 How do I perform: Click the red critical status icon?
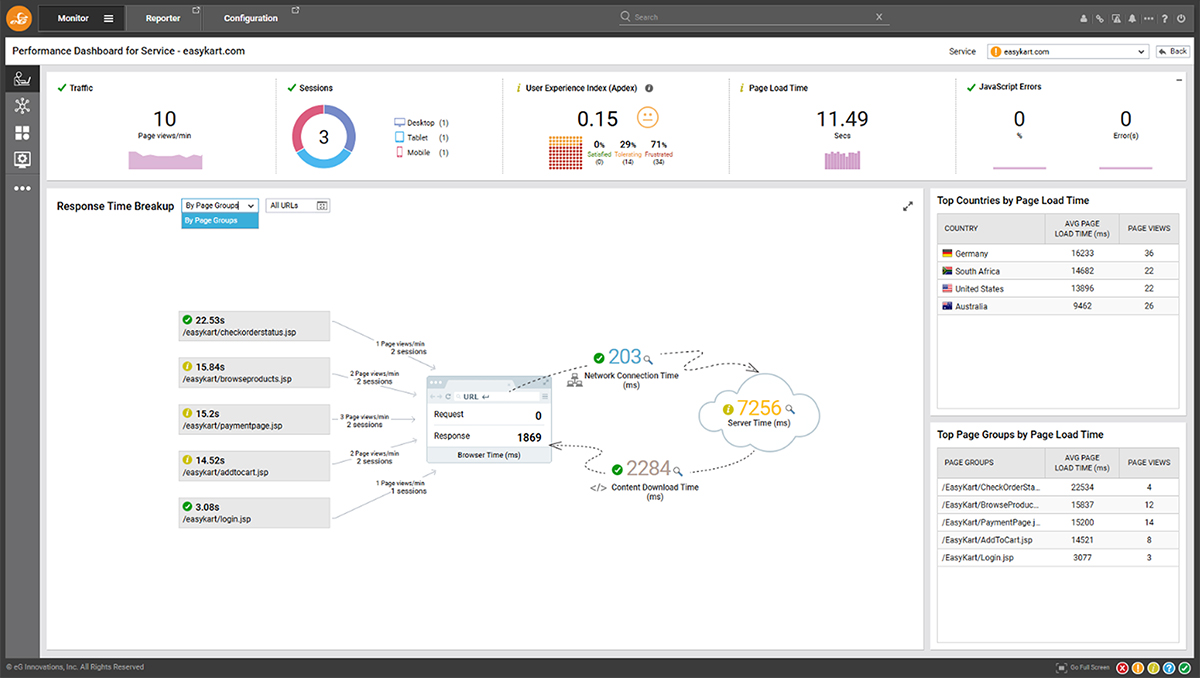click(1122, 667)
